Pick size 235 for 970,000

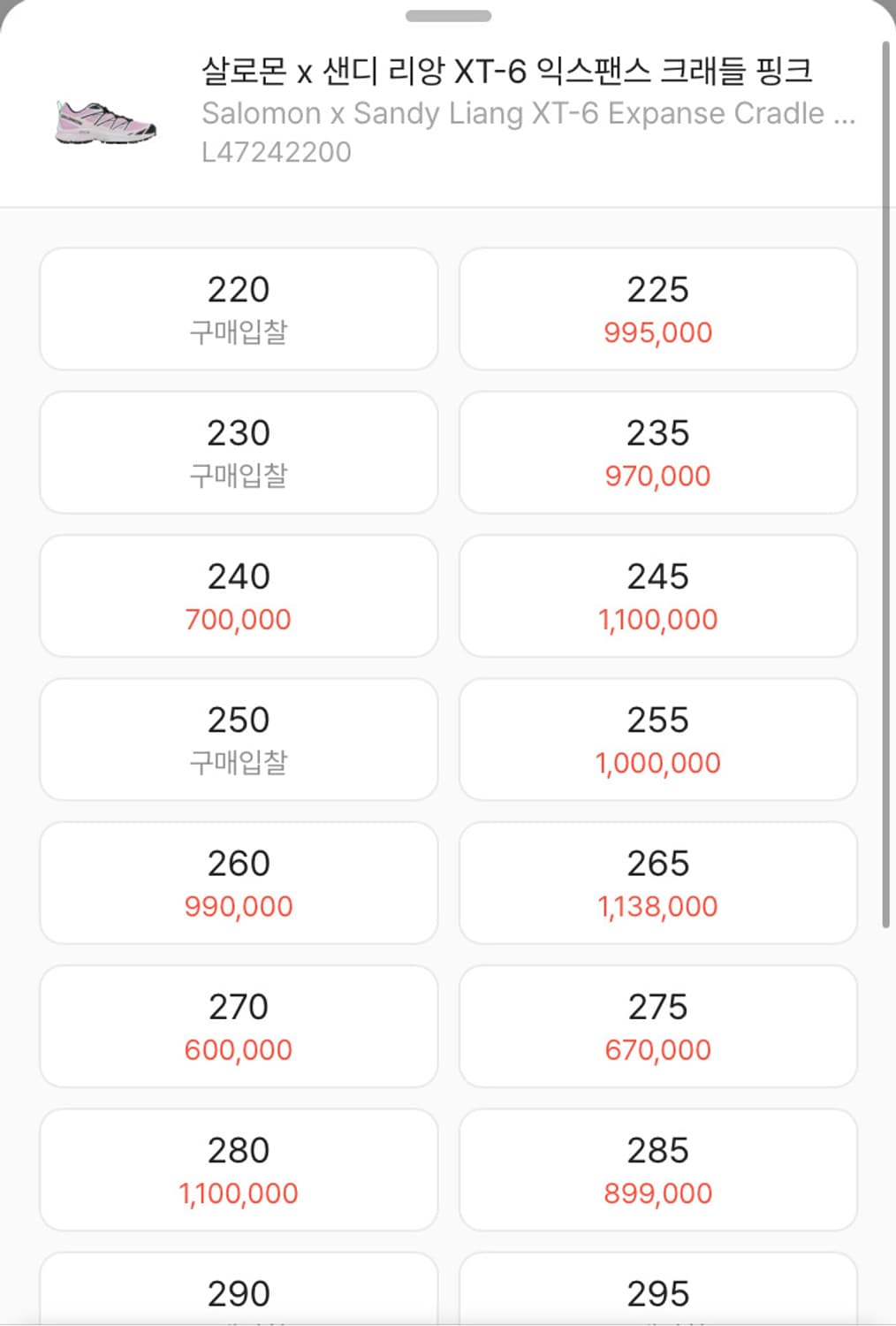pyautogui.click(x=657, y=452)
